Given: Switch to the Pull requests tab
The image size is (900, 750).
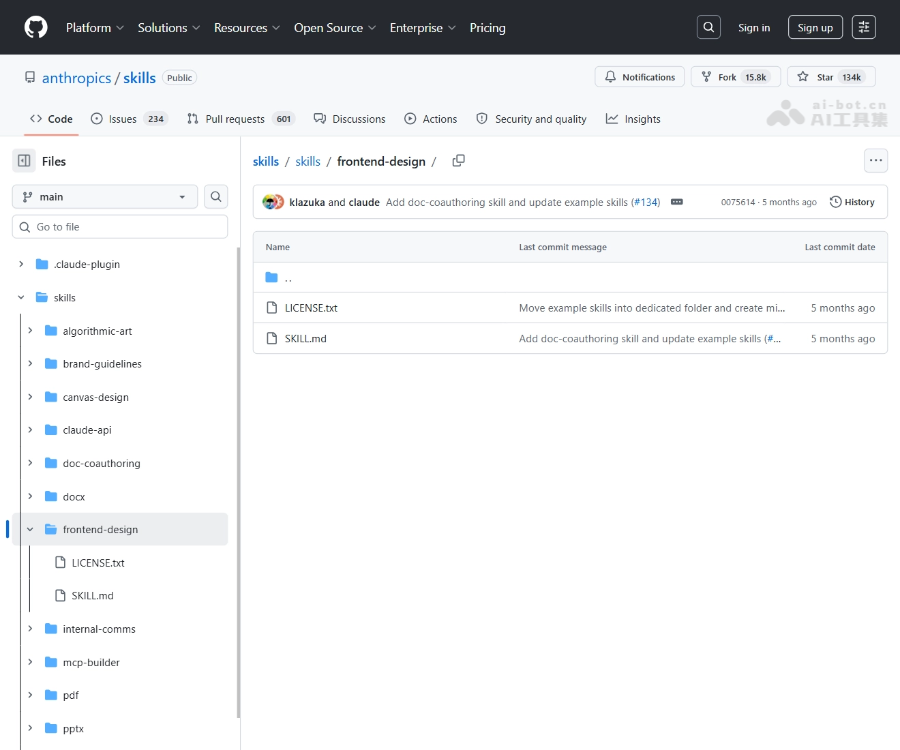Looking at the screenshot, I should pos(240,119).
